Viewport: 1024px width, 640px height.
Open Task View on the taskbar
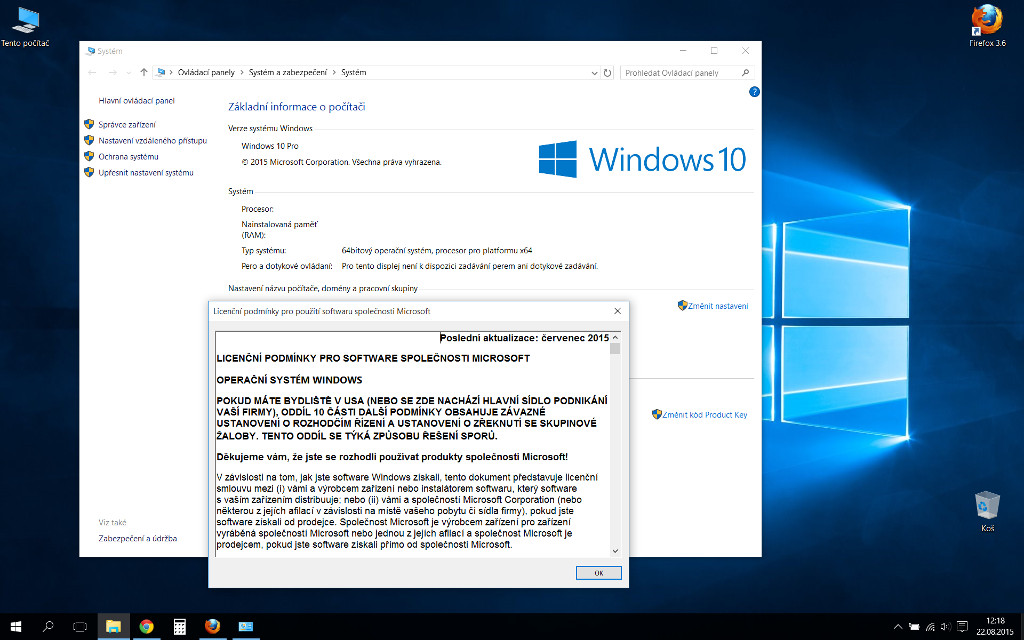(80, 627)
